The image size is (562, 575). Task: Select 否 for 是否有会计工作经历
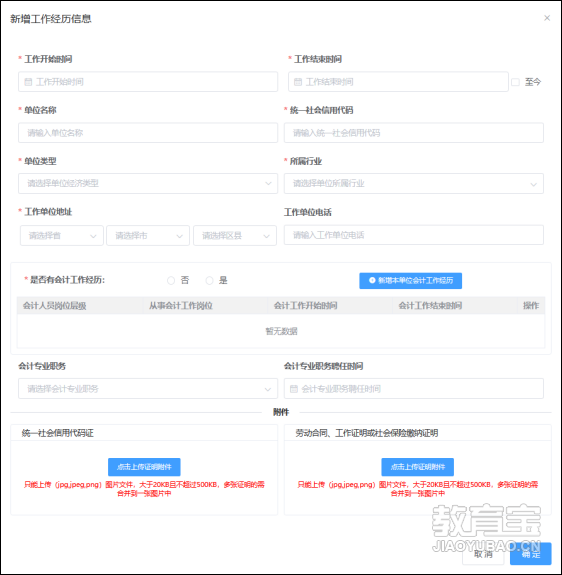171,281
